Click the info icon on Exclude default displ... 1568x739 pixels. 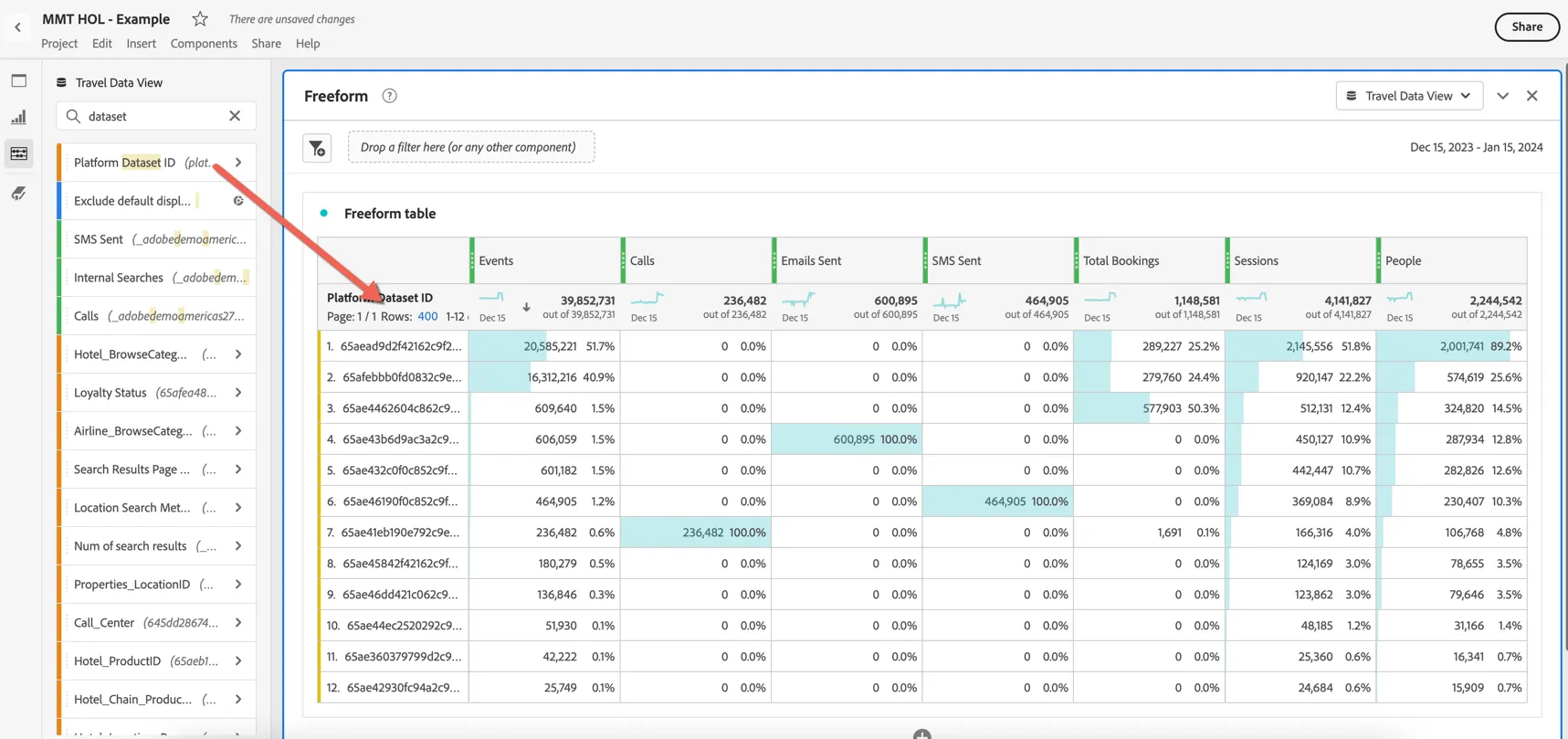click(238, 201)
